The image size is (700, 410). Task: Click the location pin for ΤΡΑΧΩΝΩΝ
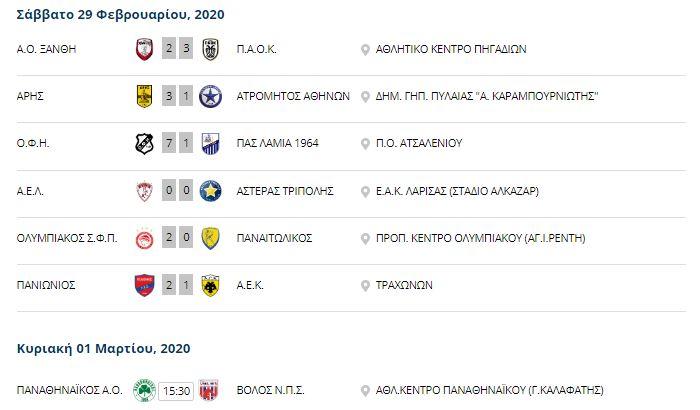coord(365,286)
